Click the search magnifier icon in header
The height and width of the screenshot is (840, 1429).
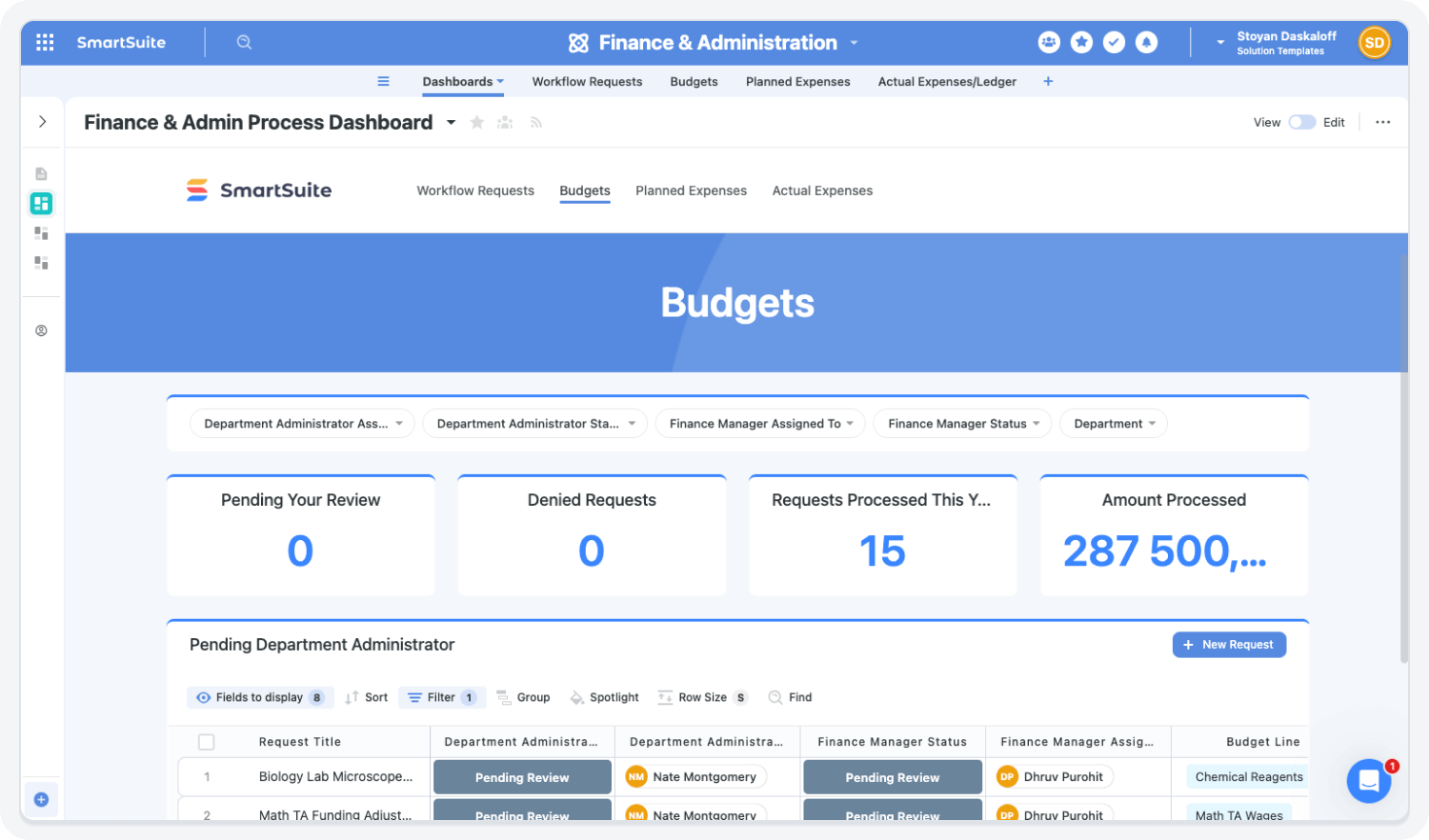click(244, 42)
